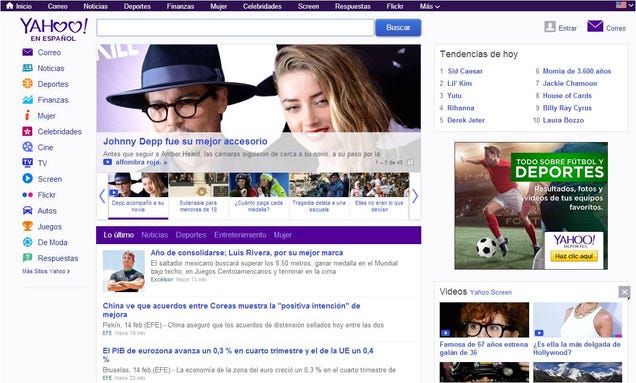The height and width of the screenshot is (383, 636).
Task: Click the Buscar search button
Action: (x=398, y=28)
